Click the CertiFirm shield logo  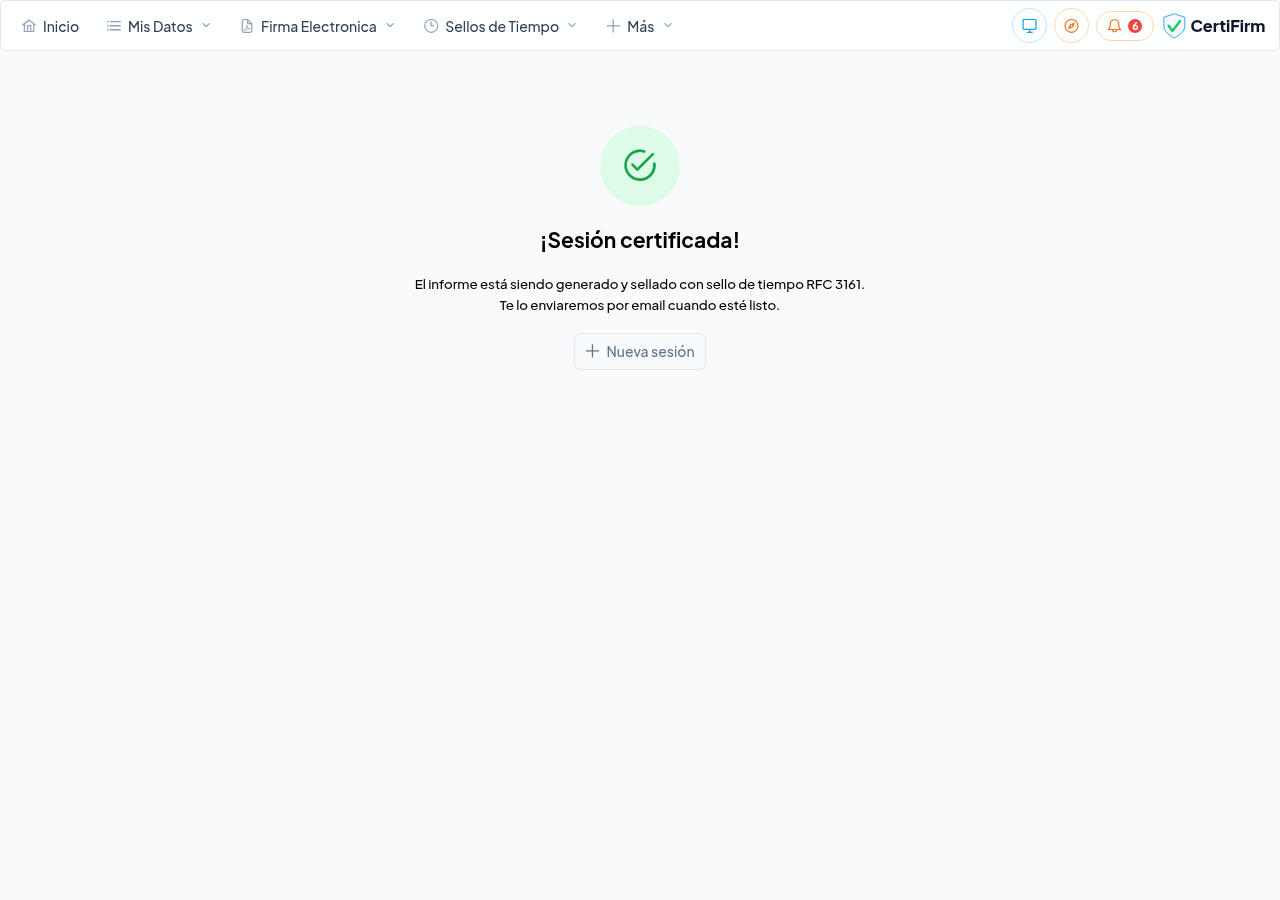tap(1174, 26)
